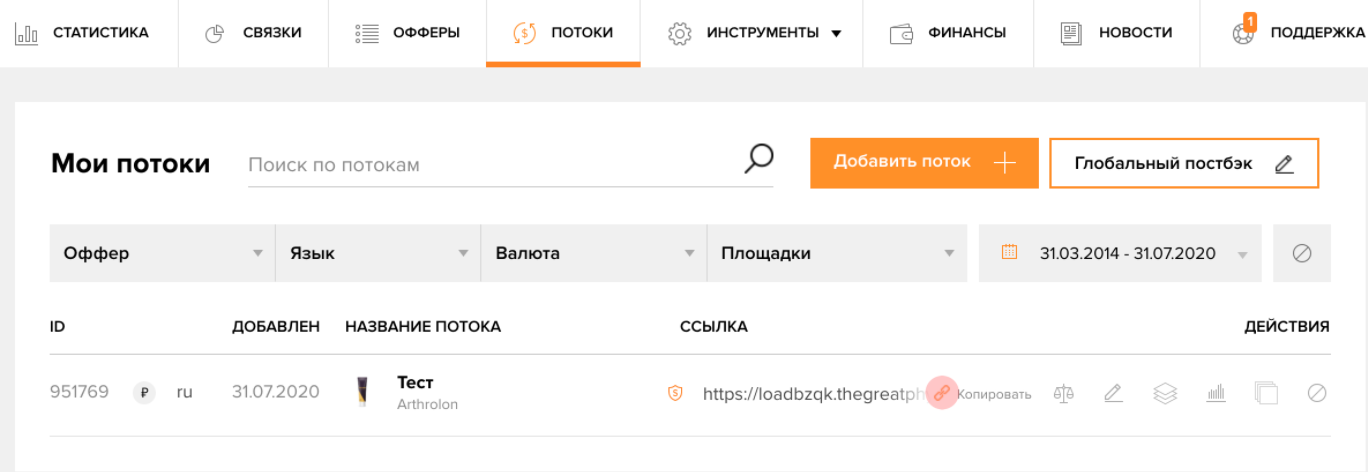Click the duplicate stream icon in actions
Image resolution: width=1368 pixels, height=472 pixels.
coord(1266,394)
